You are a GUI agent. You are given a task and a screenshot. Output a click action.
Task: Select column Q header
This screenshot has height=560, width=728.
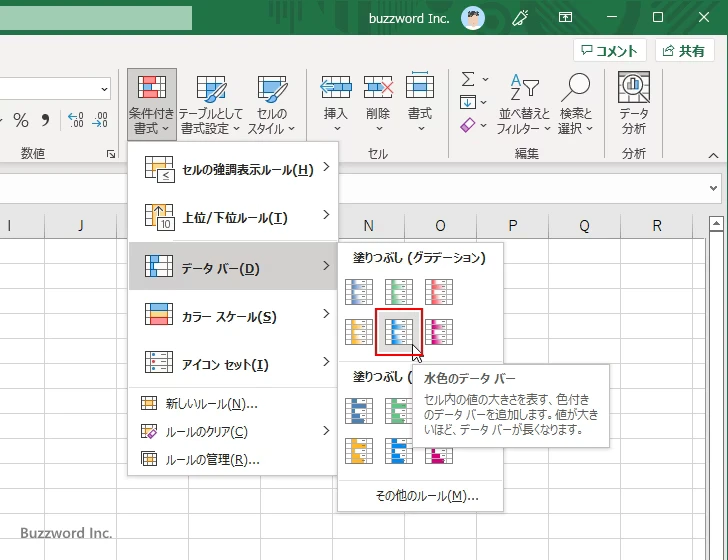pos(585,226)
